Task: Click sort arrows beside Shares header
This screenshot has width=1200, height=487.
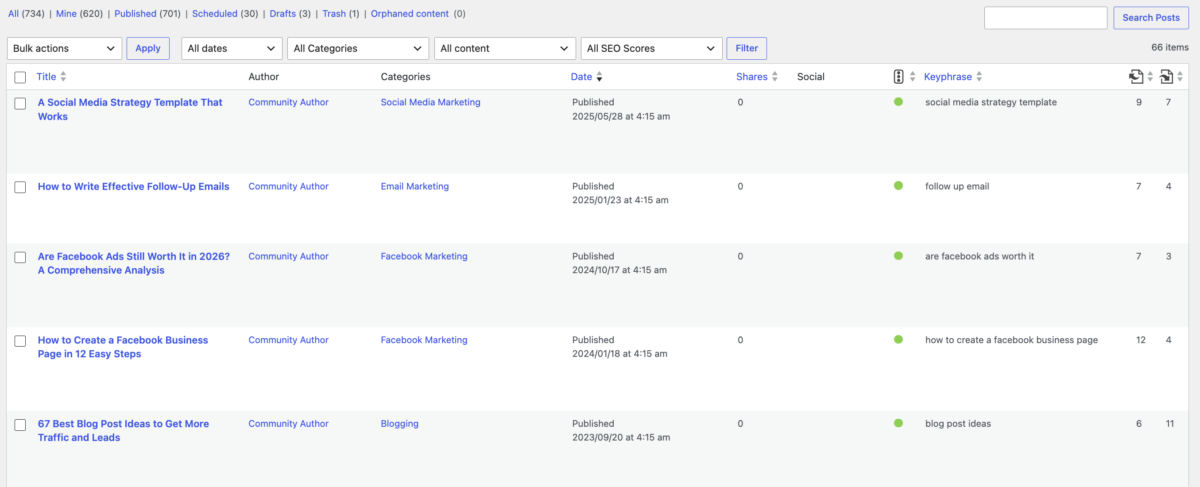Action: coord(775,76)
